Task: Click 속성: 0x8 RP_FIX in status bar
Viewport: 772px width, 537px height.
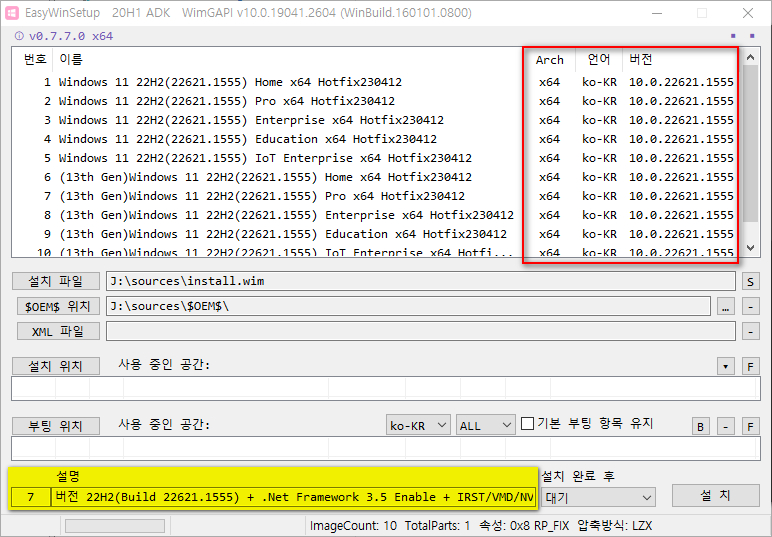Action: [x=524, y=526]
